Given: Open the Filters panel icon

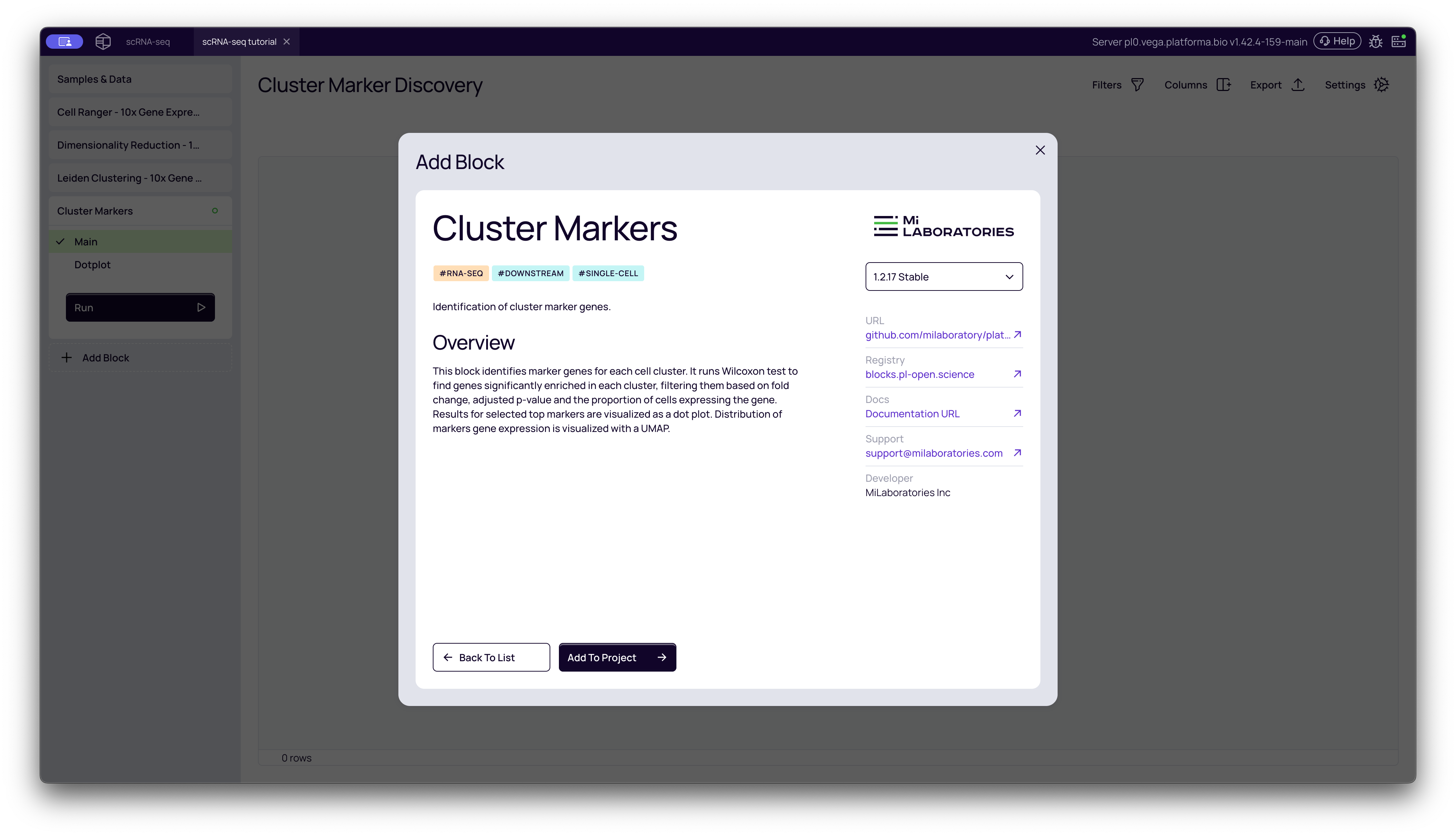Looking at the screenshot, I should tap(1138, 85).
